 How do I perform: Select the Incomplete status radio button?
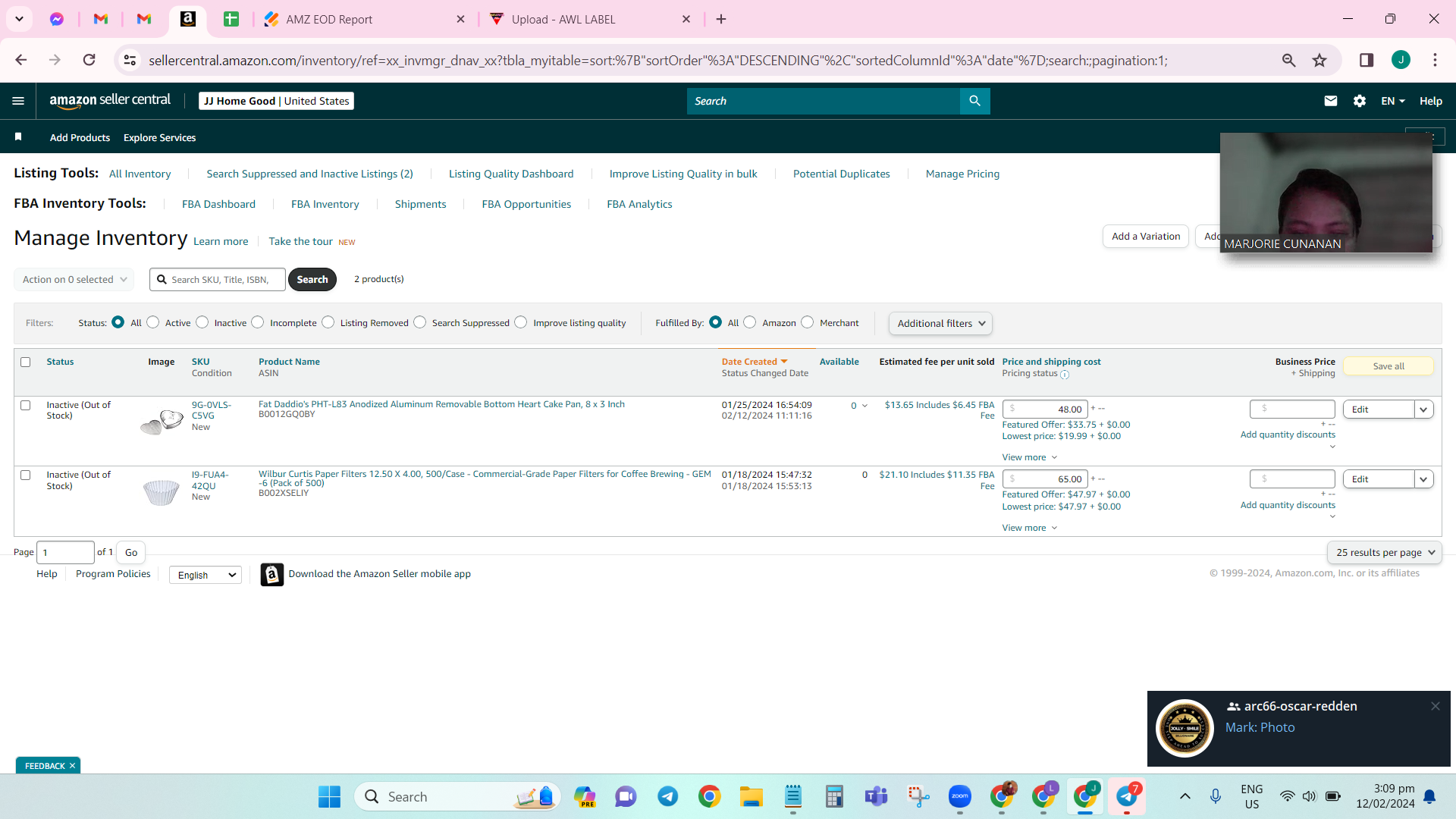pos(258,322)
